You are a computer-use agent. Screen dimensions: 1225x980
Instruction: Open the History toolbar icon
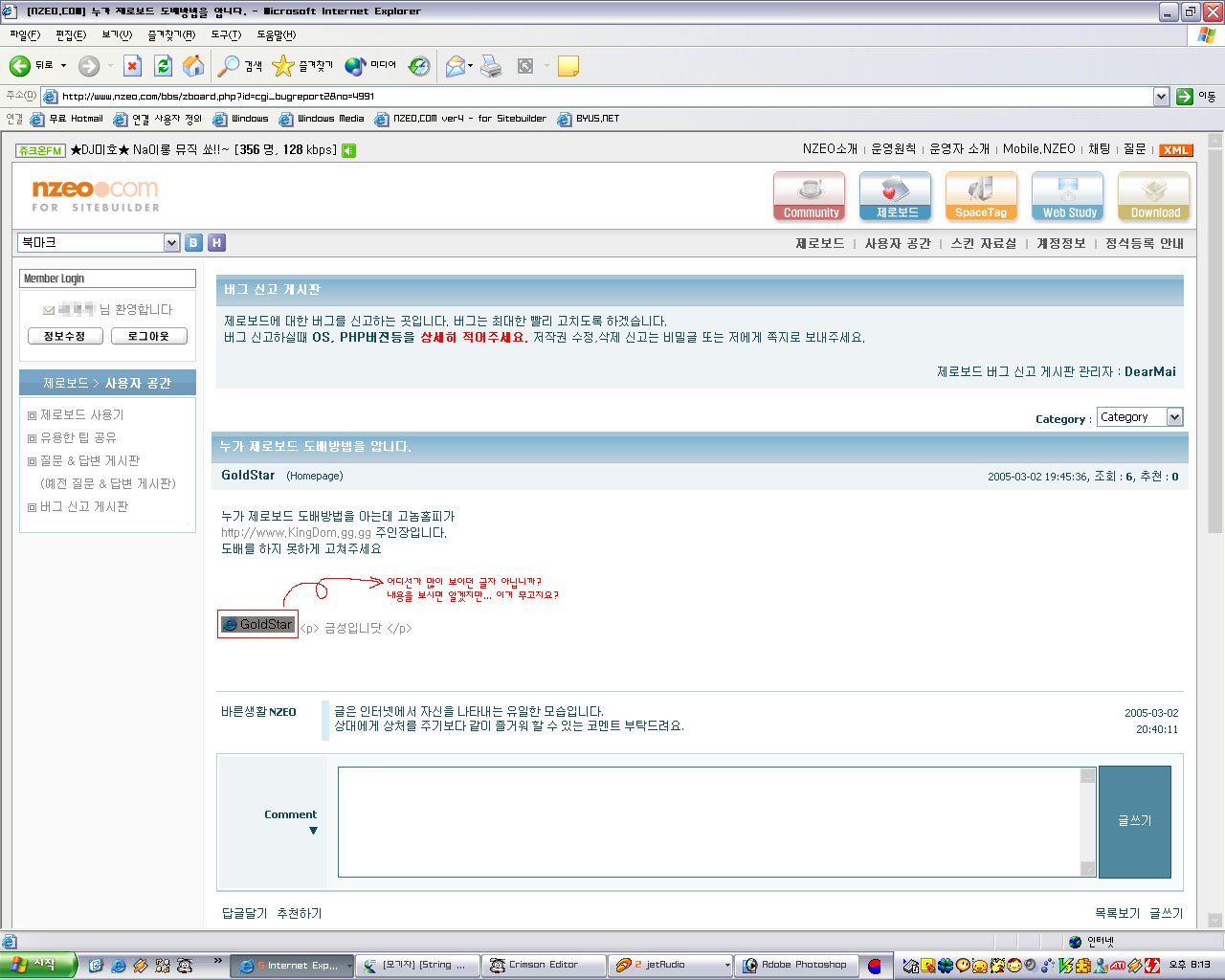click(x=419, y=66)
